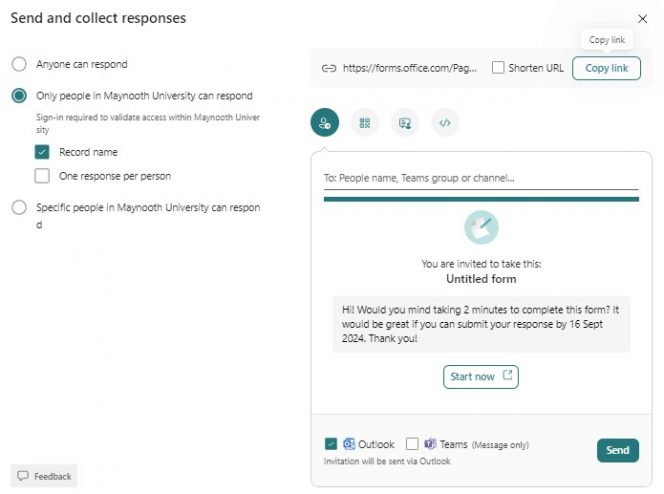
Task: Select the presentation share icon
Action: point(405,123)
